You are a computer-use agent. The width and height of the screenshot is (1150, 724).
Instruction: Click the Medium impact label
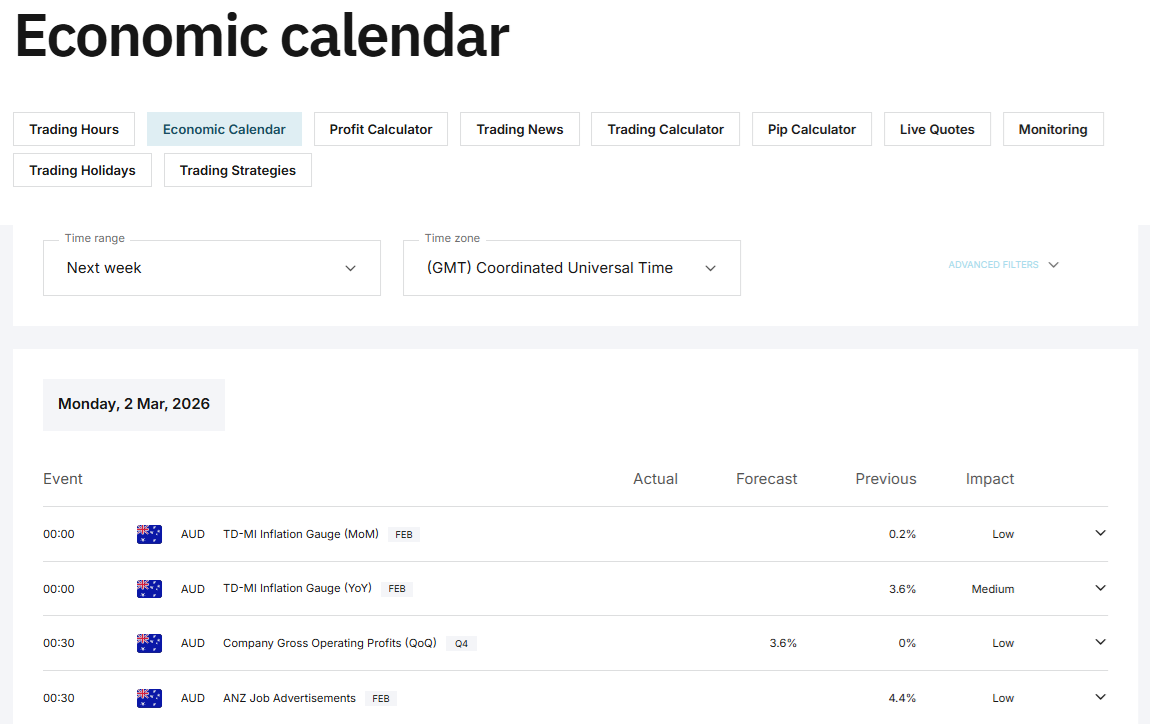993,589
